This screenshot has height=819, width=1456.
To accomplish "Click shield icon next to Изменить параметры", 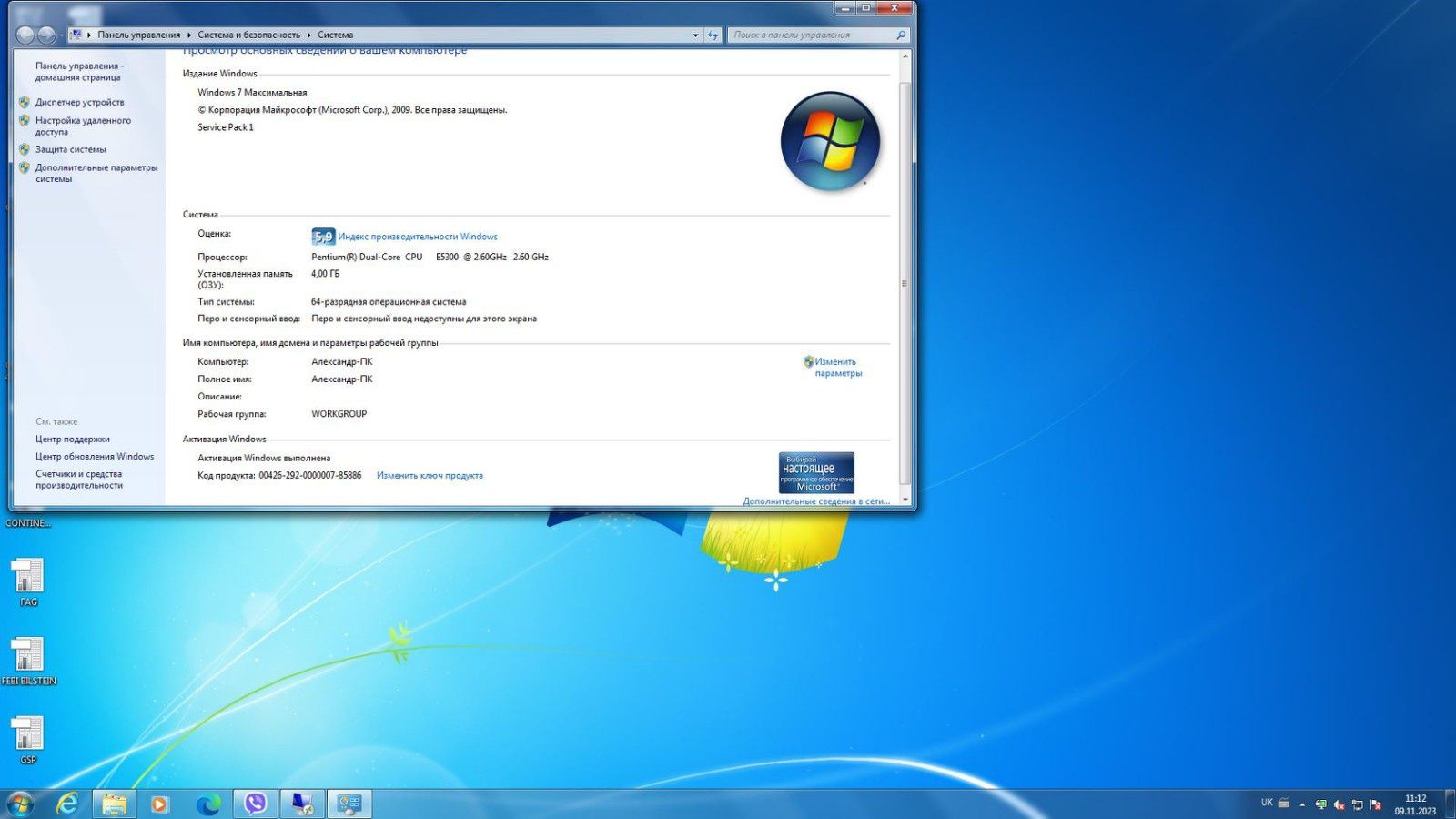I will pyautogui.click(x=808, y=361).
